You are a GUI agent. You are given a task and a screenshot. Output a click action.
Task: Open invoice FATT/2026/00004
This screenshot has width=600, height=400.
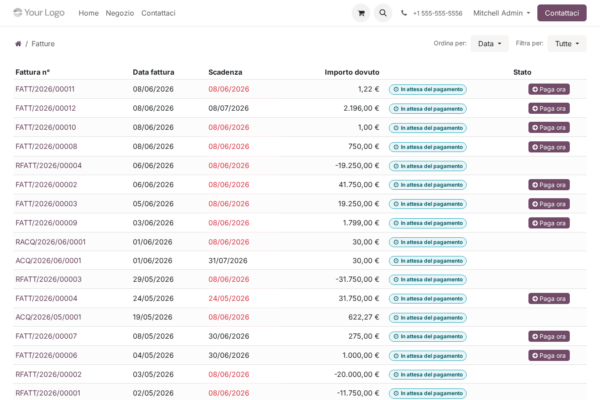46,299
